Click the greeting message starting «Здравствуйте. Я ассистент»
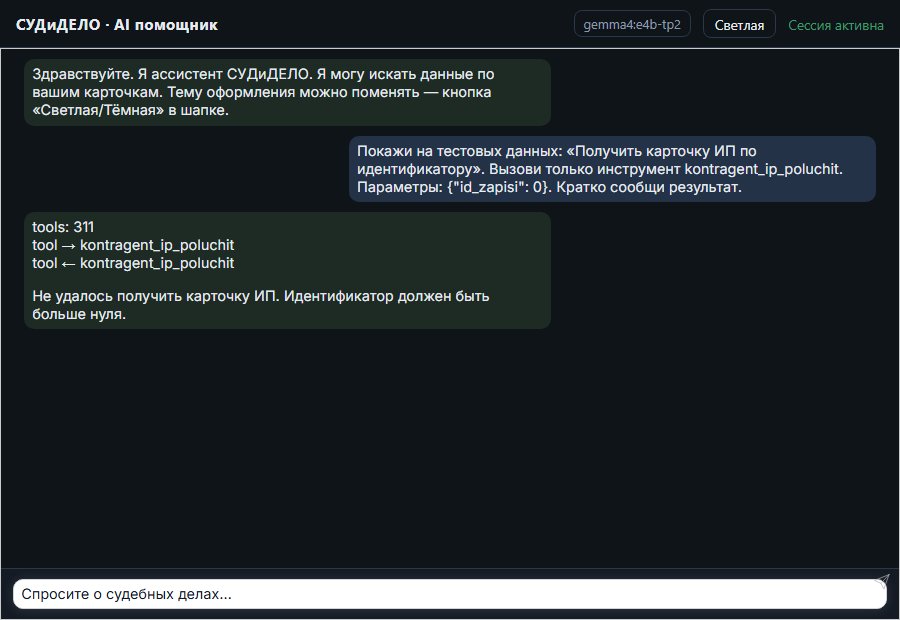 (x=288, y=92)
